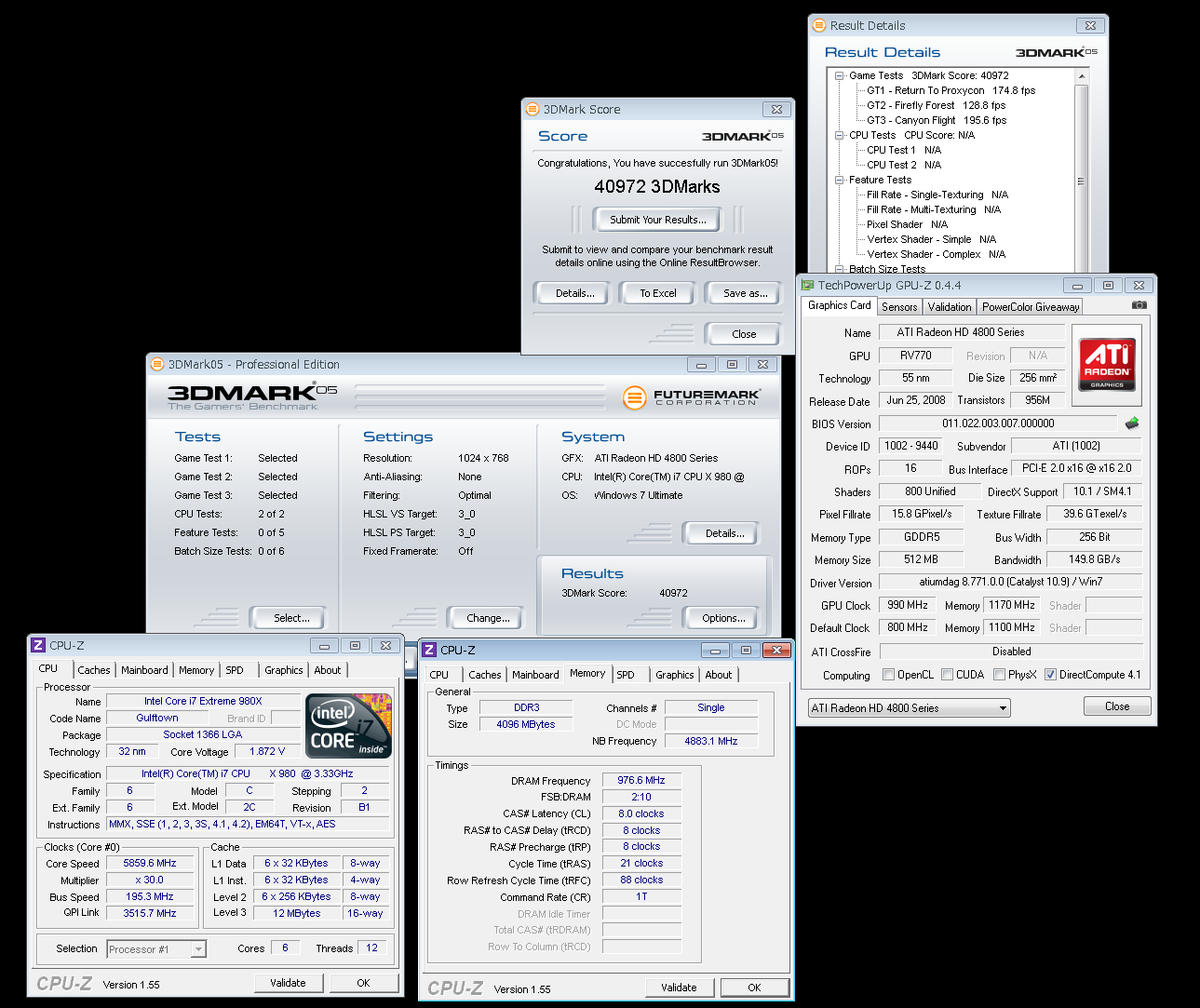This screenshot has width=1200, height=1008.
Task: Select the GT2 - Firefly Forest row
Action: pos(936,105)
